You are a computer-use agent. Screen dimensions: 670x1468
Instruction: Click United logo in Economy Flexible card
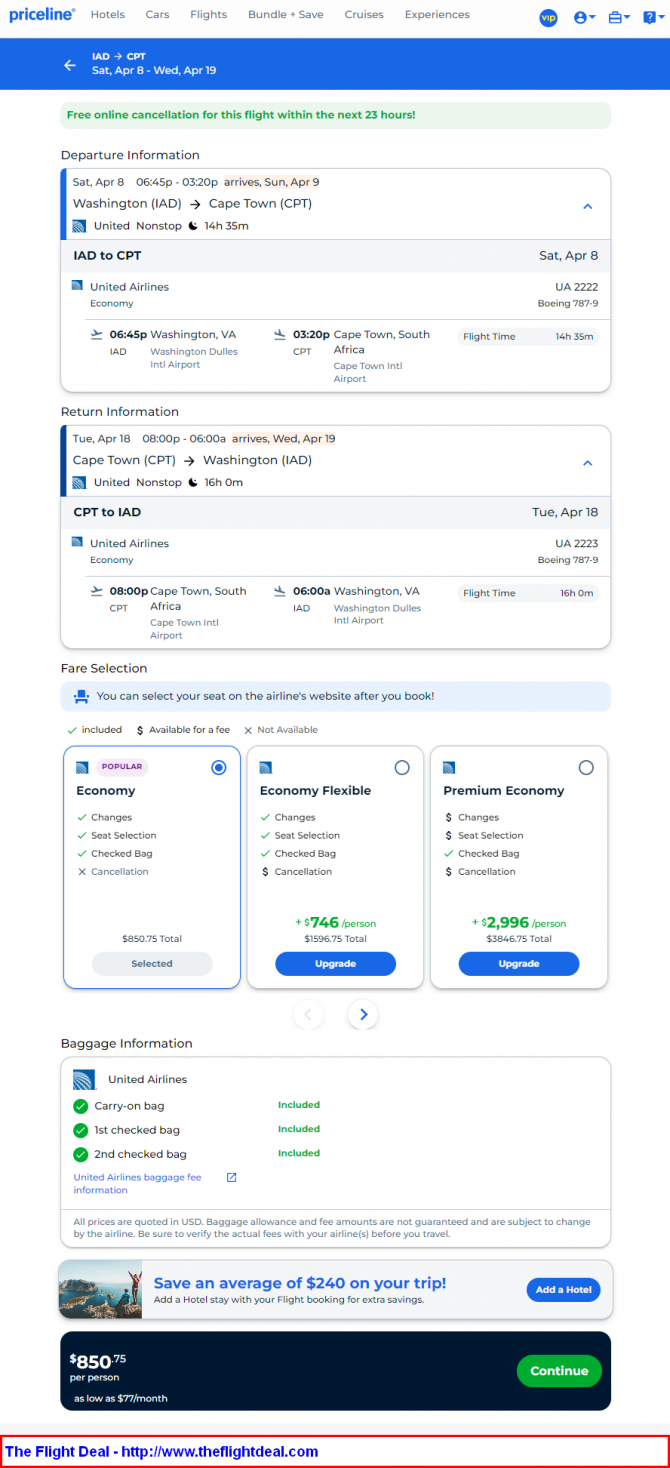266,768
